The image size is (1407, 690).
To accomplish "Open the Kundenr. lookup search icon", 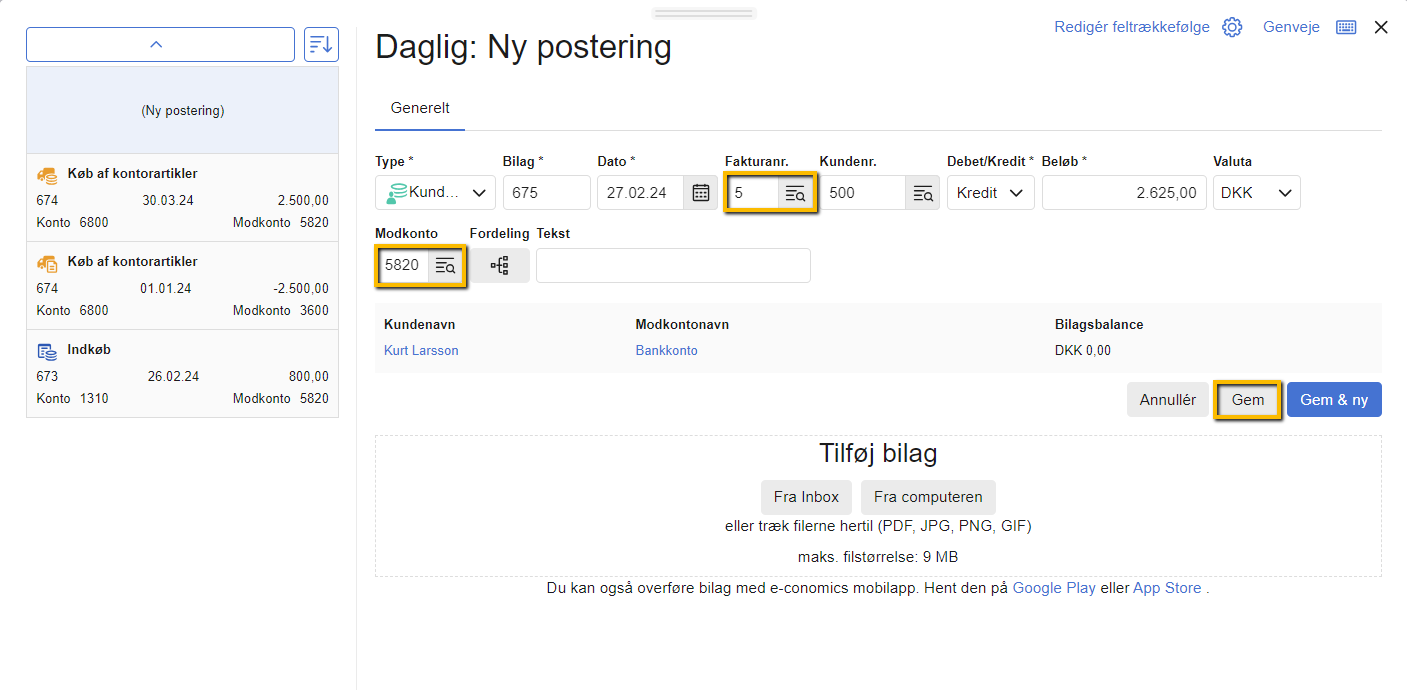I will 922,193.
